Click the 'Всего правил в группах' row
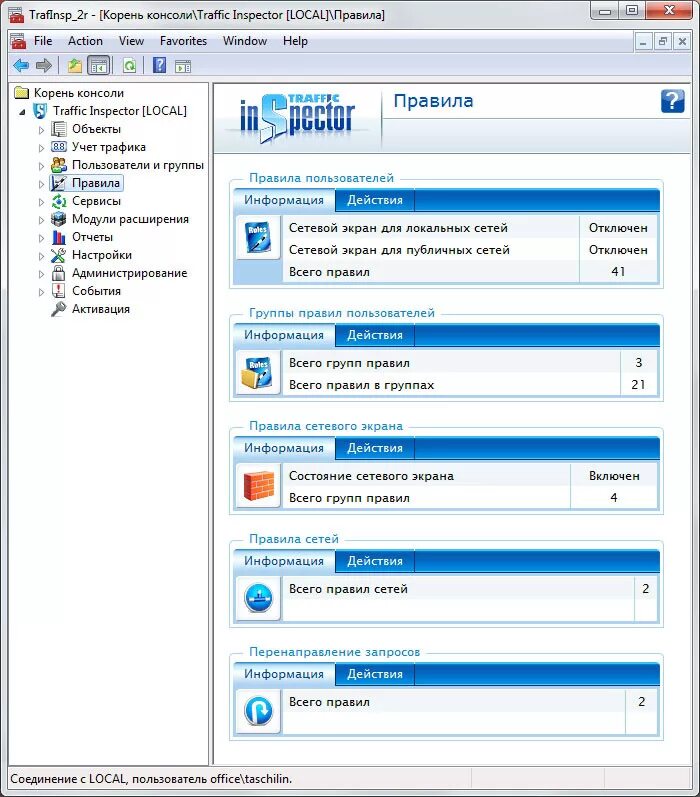Screen dimensions: 700x797 [x=469, y=385]
